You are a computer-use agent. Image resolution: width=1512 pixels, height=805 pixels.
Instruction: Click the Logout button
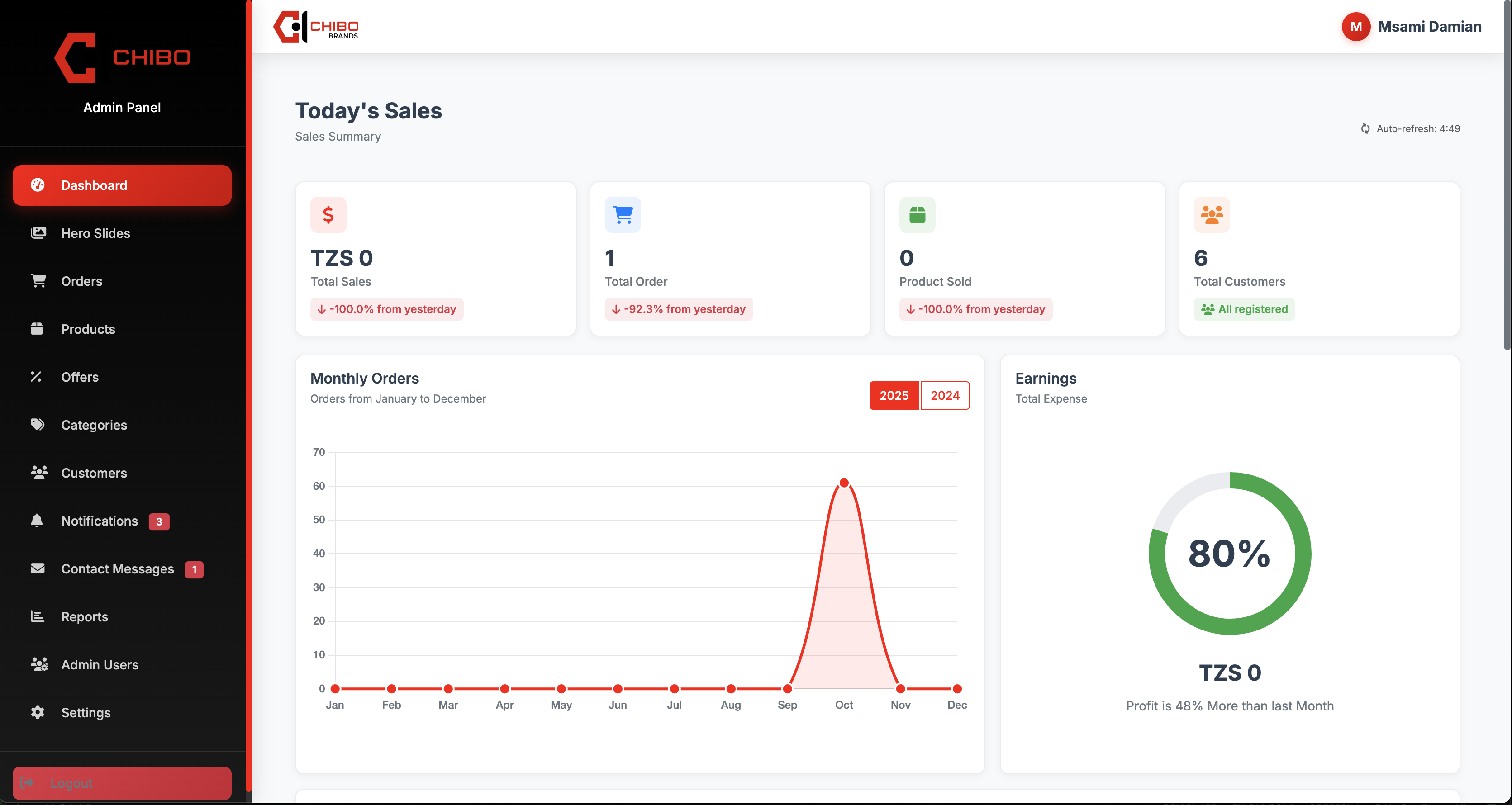click(122, 783)
